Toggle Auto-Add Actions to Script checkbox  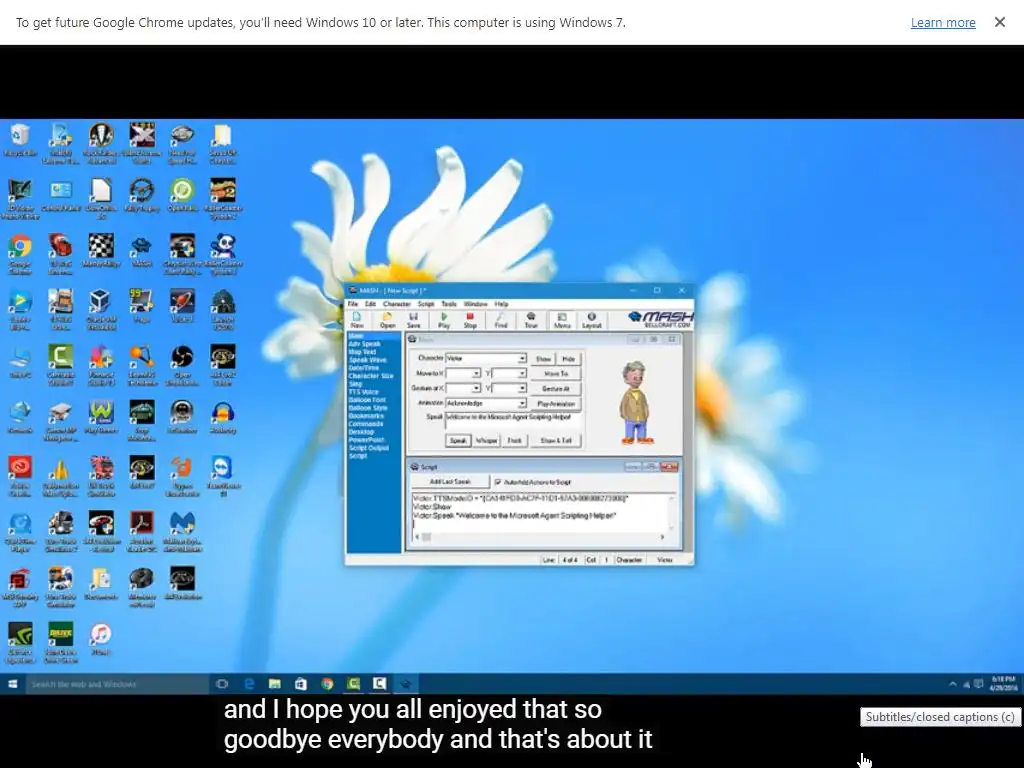click(498, 482)
